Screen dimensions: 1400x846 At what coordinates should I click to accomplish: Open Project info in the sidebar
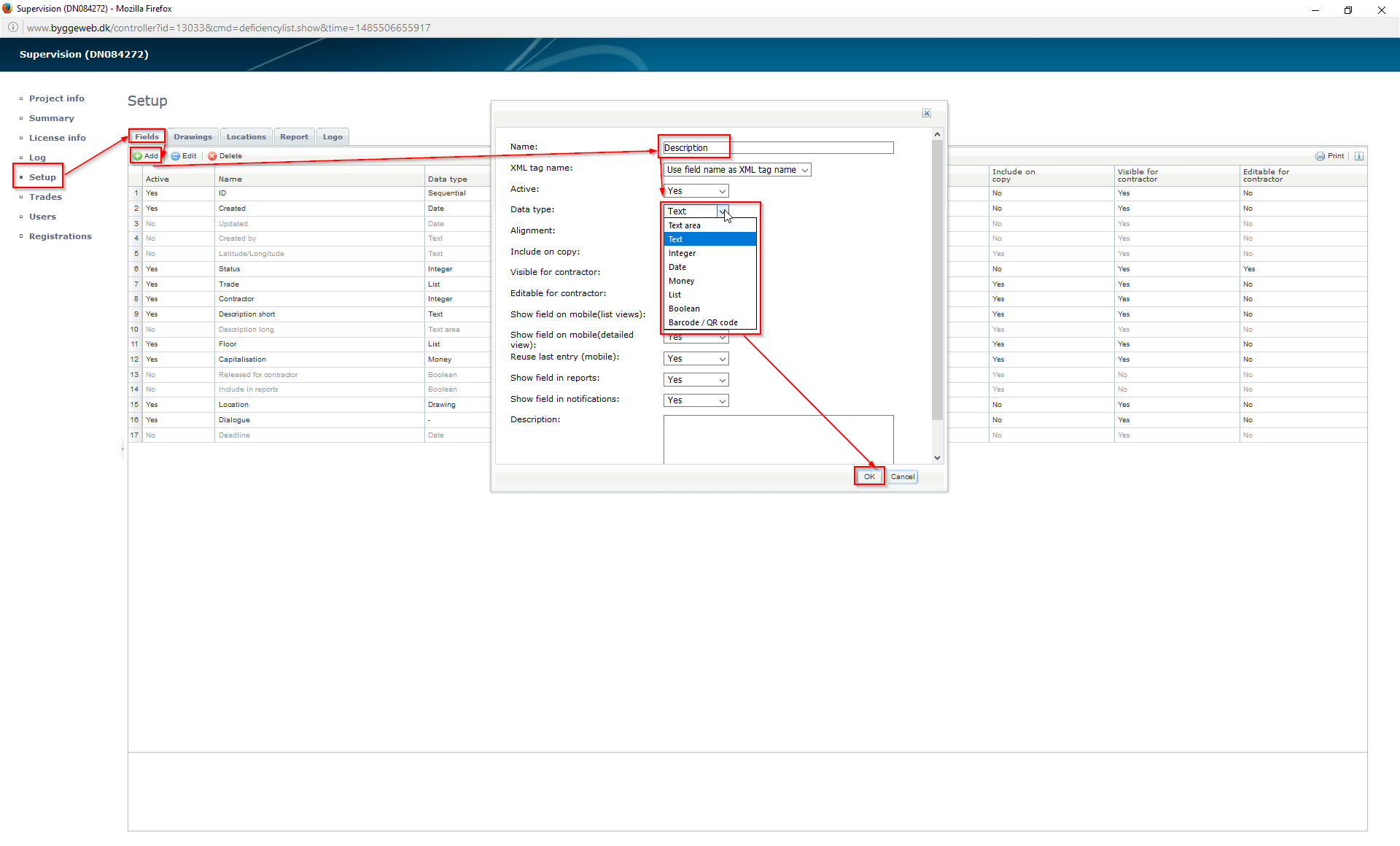tap(57, 98)
